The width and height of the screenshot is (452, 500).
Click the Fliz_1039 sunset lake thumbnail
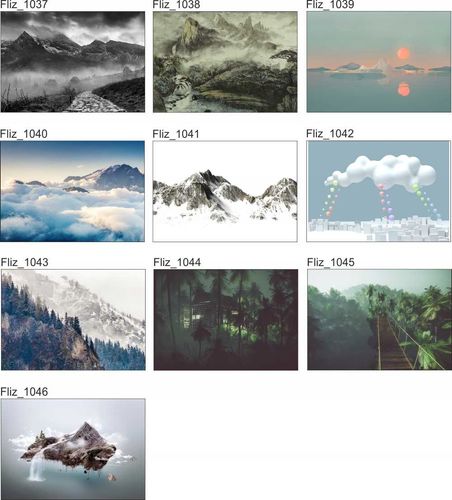(x=379, y=62)
